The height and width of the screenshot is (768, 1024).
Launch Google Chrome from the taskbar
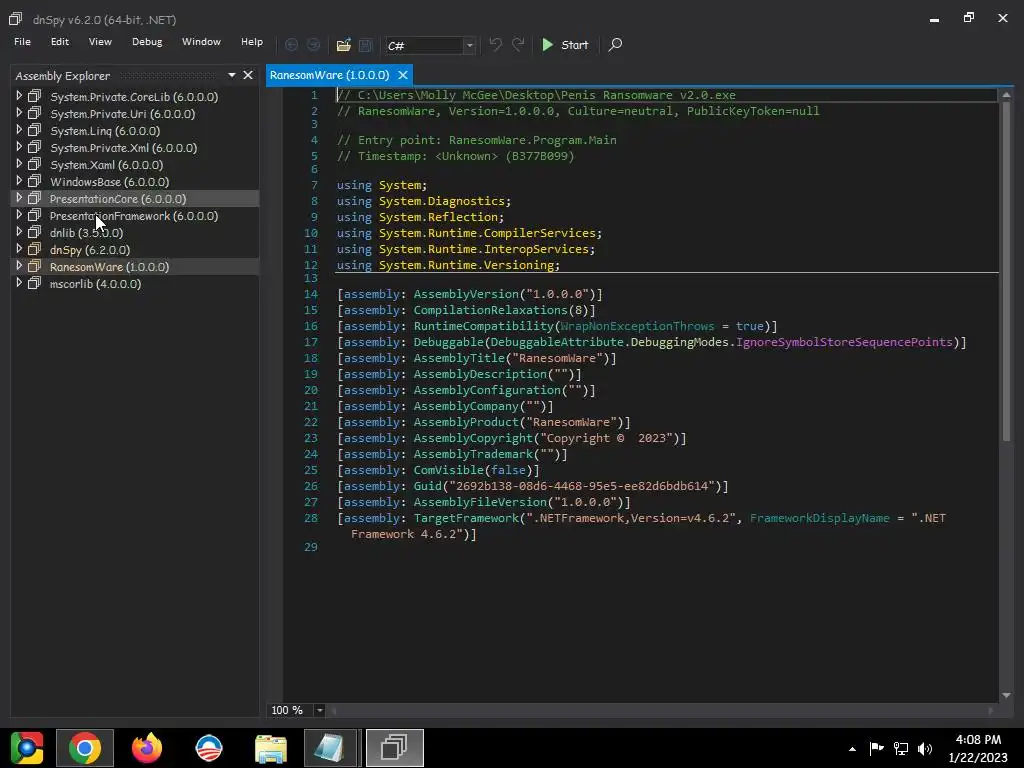pyautogui.click(x=85, y=748)
